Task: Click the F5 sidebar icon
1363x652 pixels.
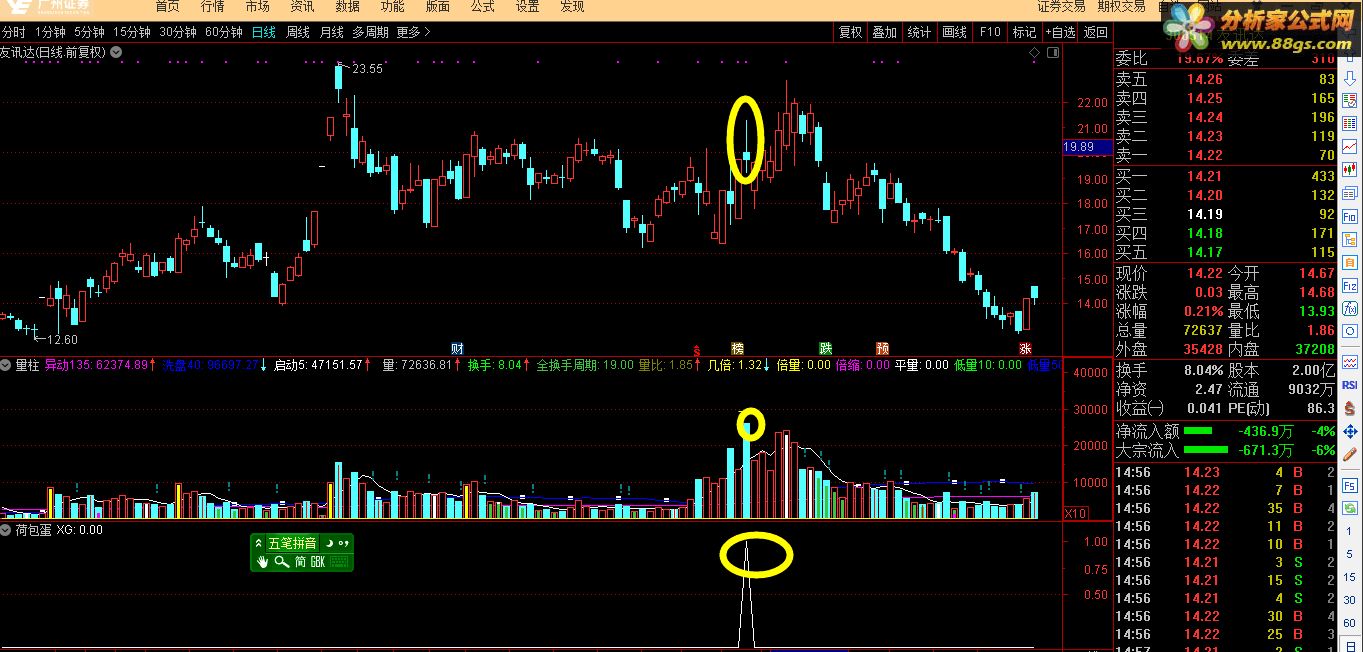Action: click(1349, 485)
